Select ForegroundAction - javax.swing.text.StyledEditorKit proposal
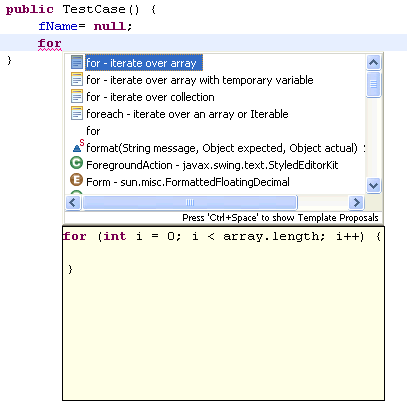 pyautogui.click(x=212, y=165)
